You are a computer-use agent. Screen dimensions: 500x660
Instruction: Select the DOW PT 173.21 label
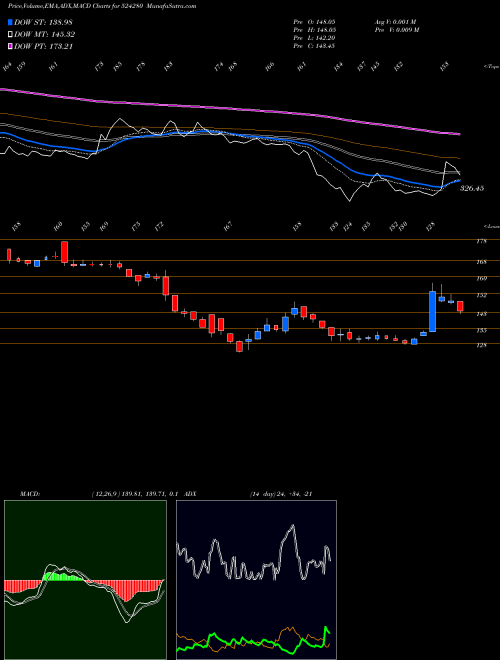tap(44, 46)
